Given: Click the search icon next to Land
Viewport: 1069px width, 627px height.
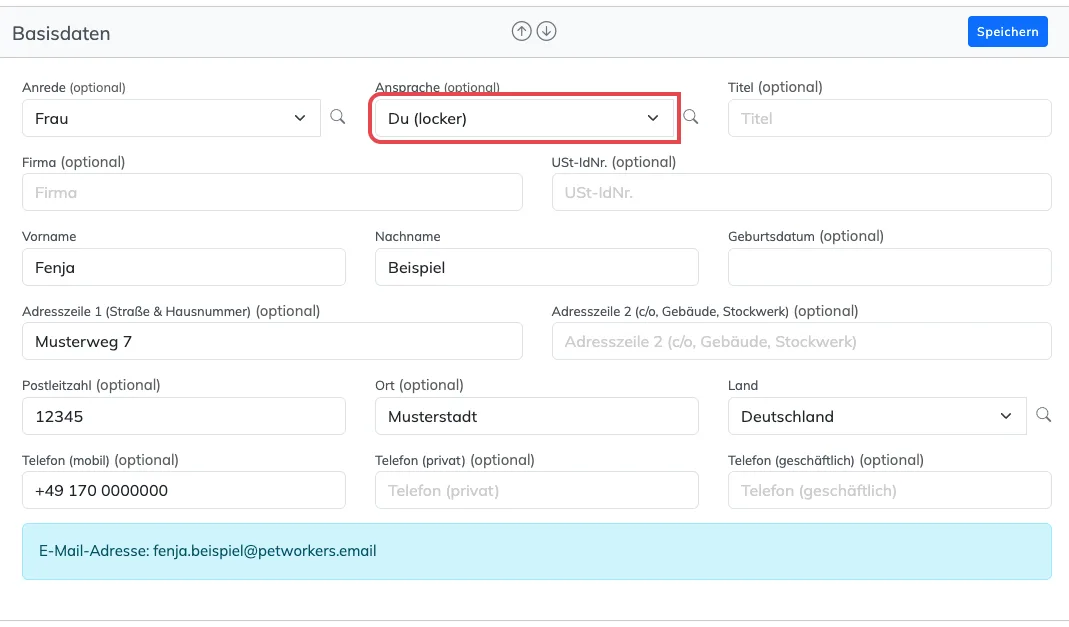Looking at the screenshot, I should click(x=1043, y=414).
